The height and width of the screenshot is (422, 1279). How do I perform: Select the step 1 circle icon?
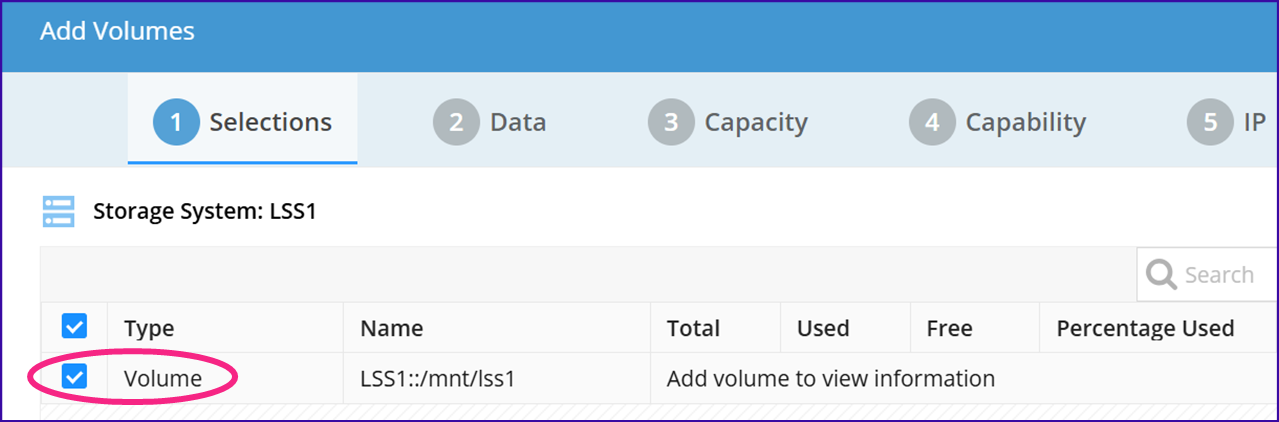coord(176,122)
